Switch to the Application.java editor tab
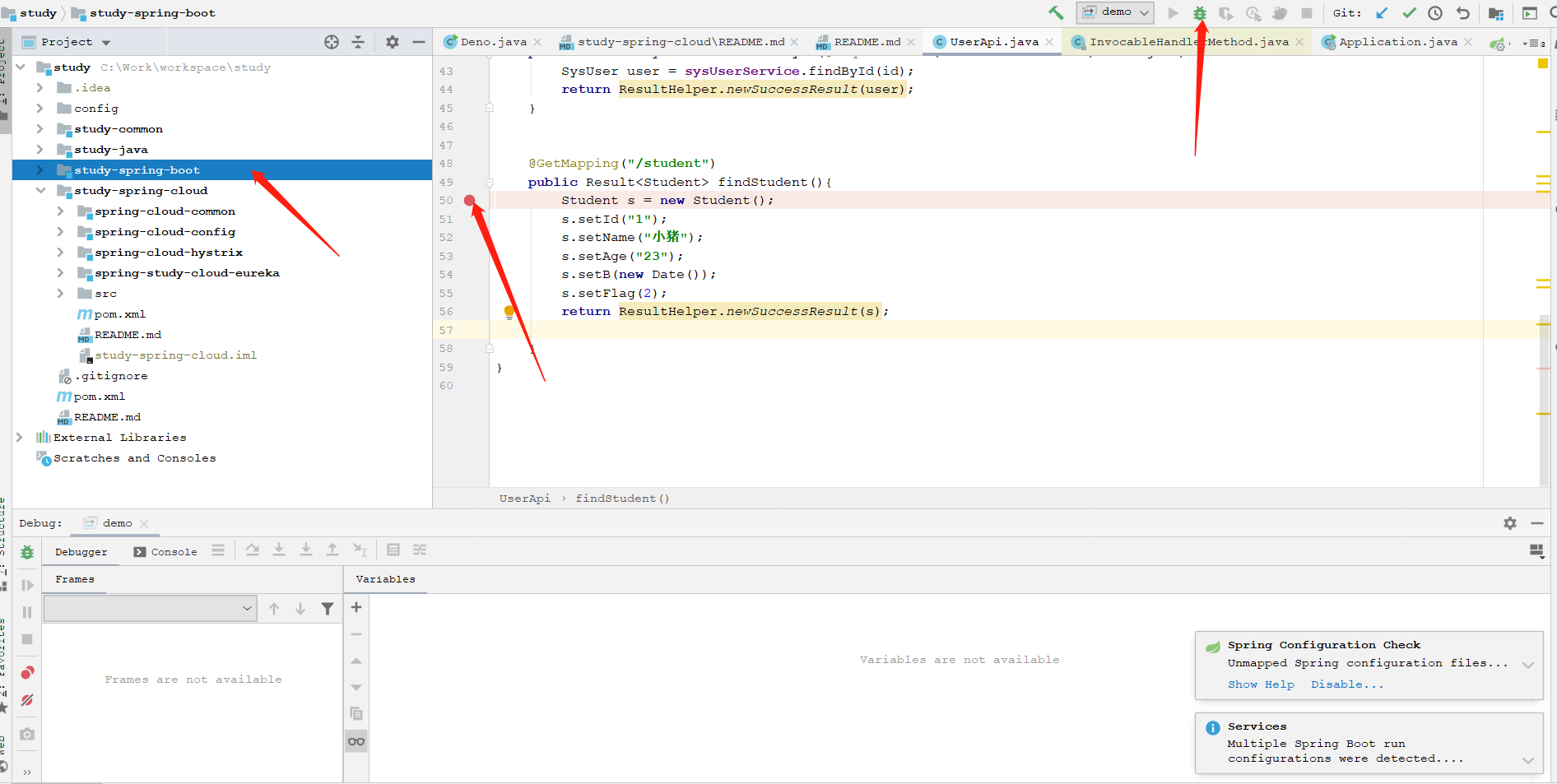Image resolution: width=1557 pixels, height=784 pixels. [x=1397, y=42]
